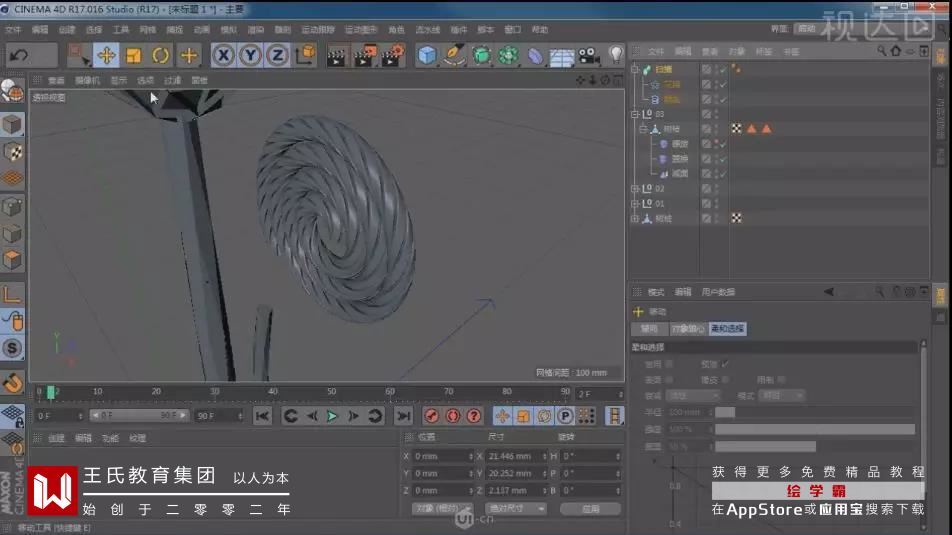Image resolution: width=952 pixels, height=535 pixels.
Task: Open the 文件 menu in the menu bar
Action: [x=12, y=29]
